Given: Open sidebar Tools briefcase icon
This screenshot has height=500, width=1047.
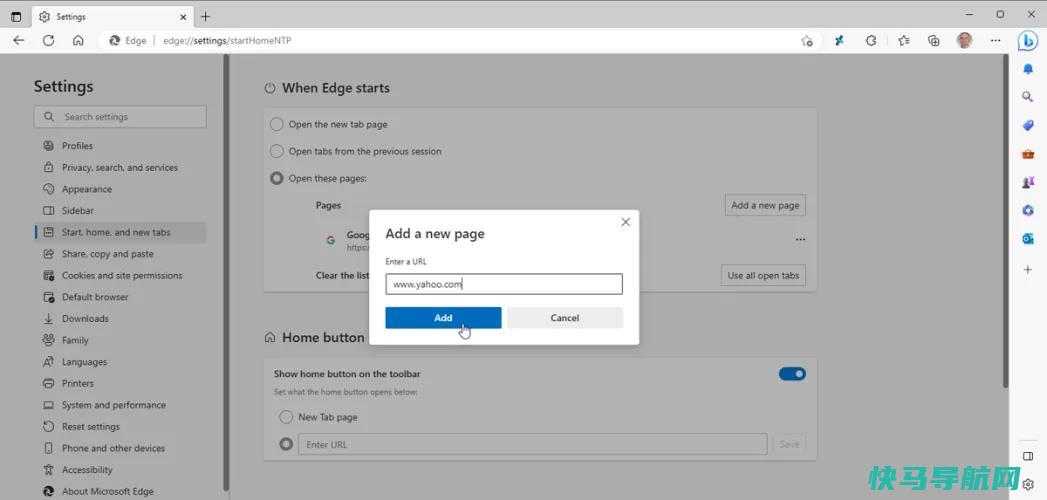Looking at the screenshot, I should [x=1028, y=154].
